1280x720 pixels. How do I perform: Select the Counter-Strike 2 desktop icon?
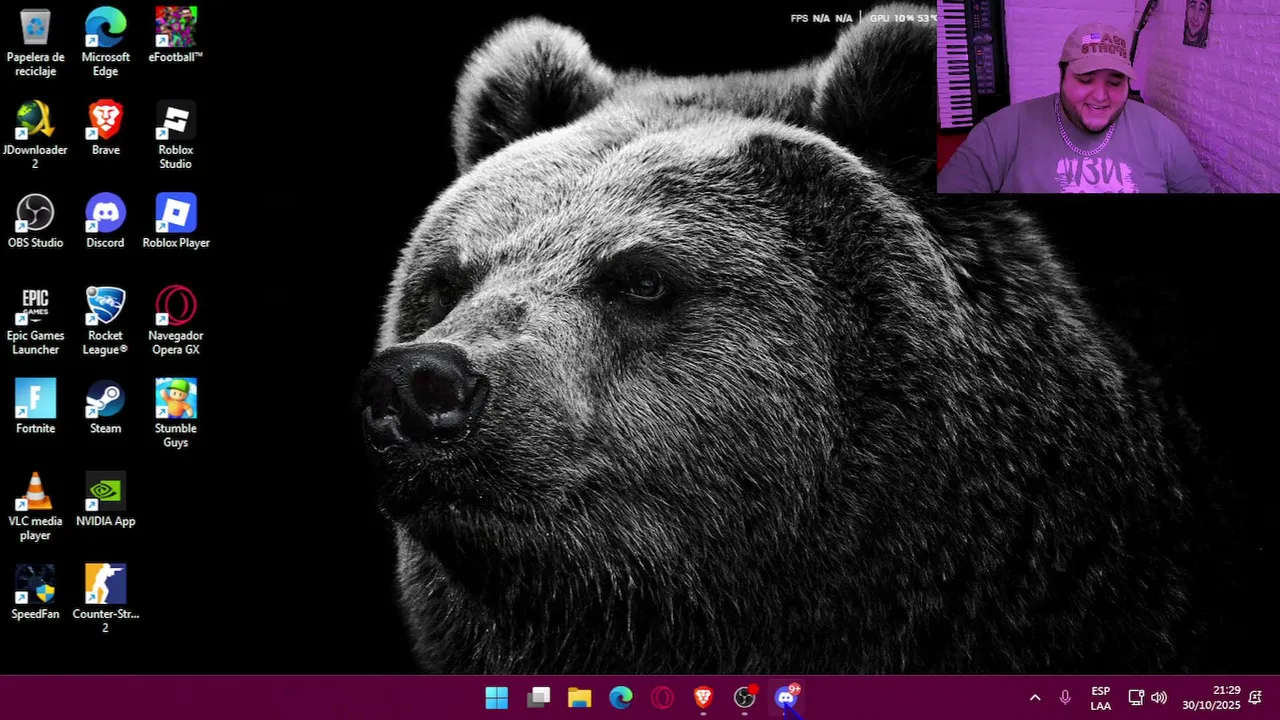point(105,600)
